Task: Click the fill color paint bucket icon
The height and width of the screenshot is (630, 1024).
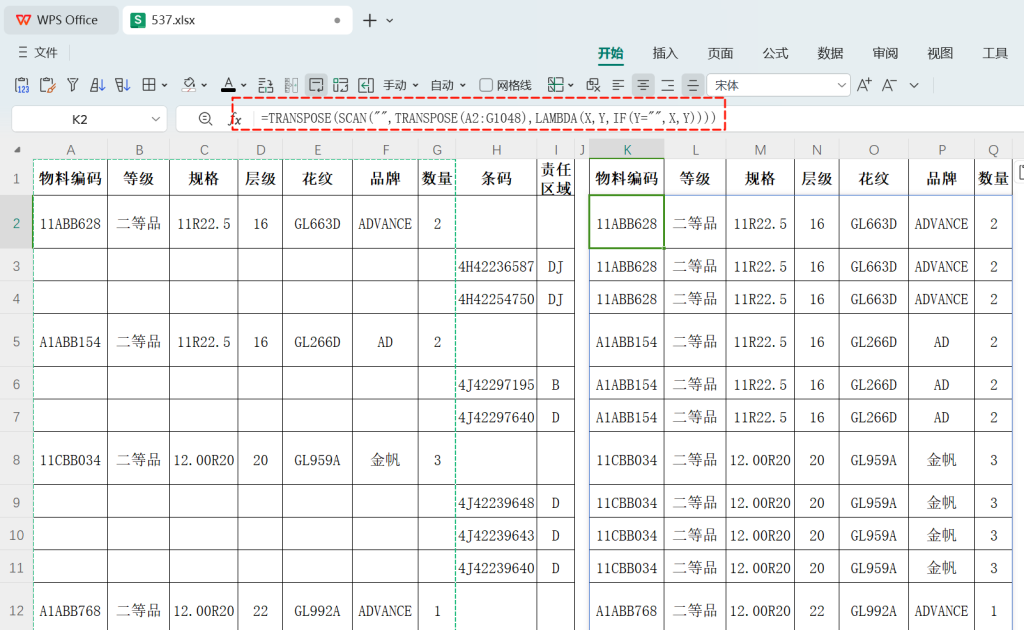Action: click(189, 85)
